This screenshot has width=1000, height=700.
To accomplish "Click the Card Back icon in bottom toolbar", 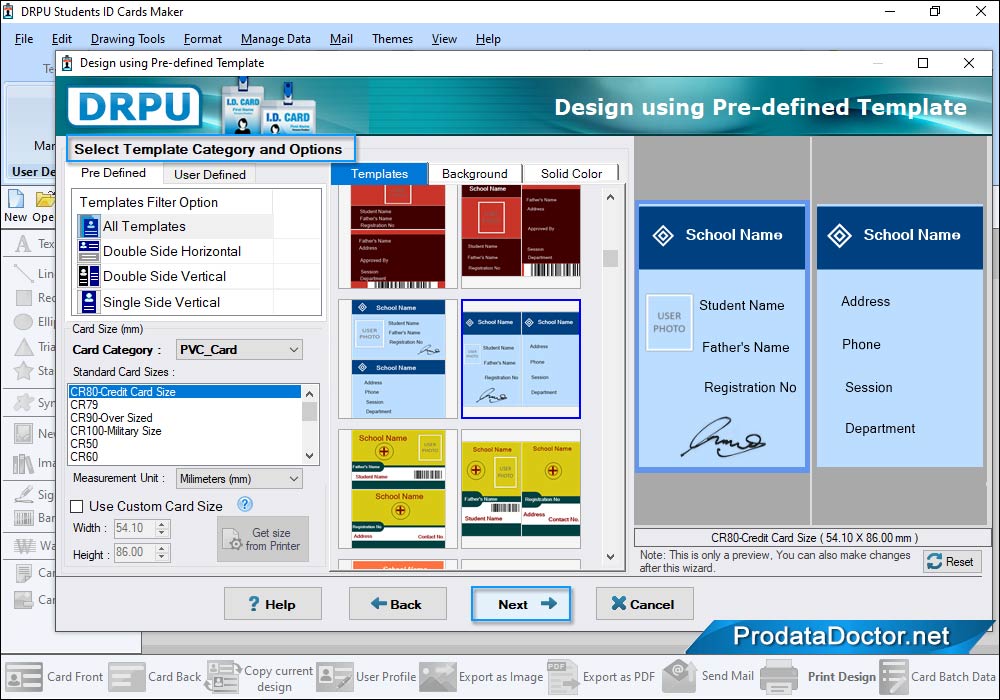I will pos(126,676).
